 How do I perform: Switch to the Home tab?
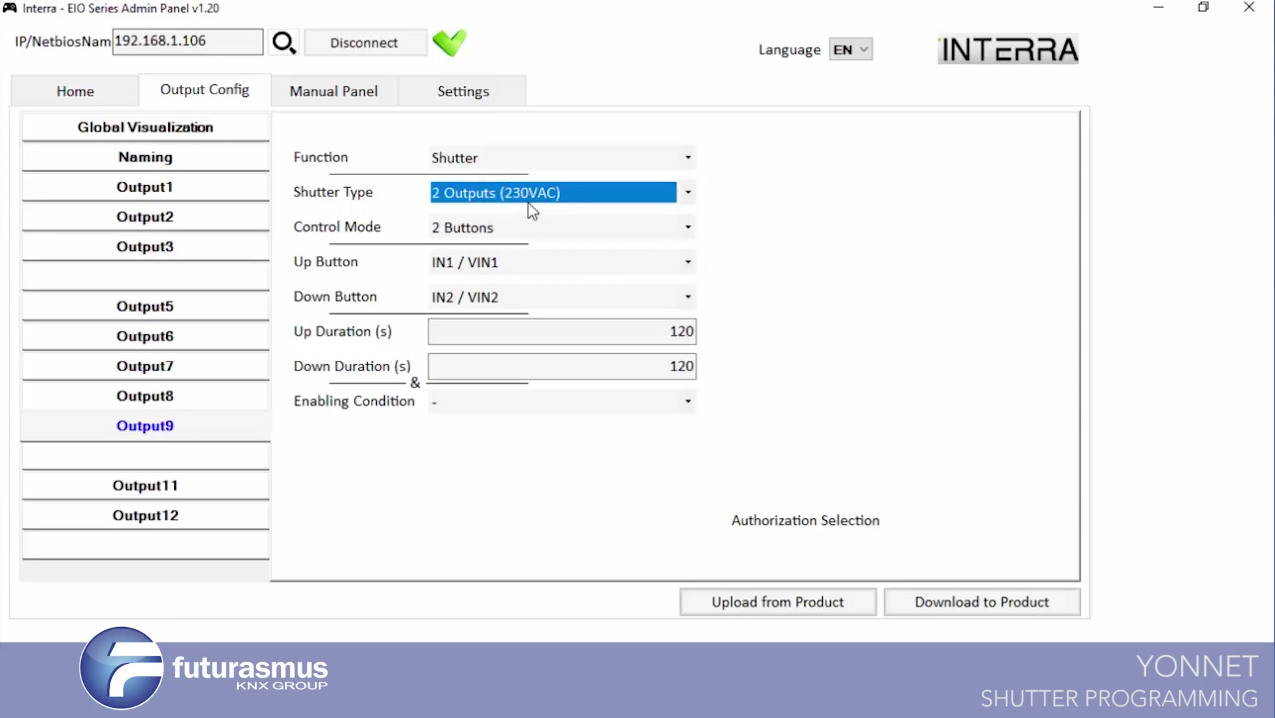75,91
